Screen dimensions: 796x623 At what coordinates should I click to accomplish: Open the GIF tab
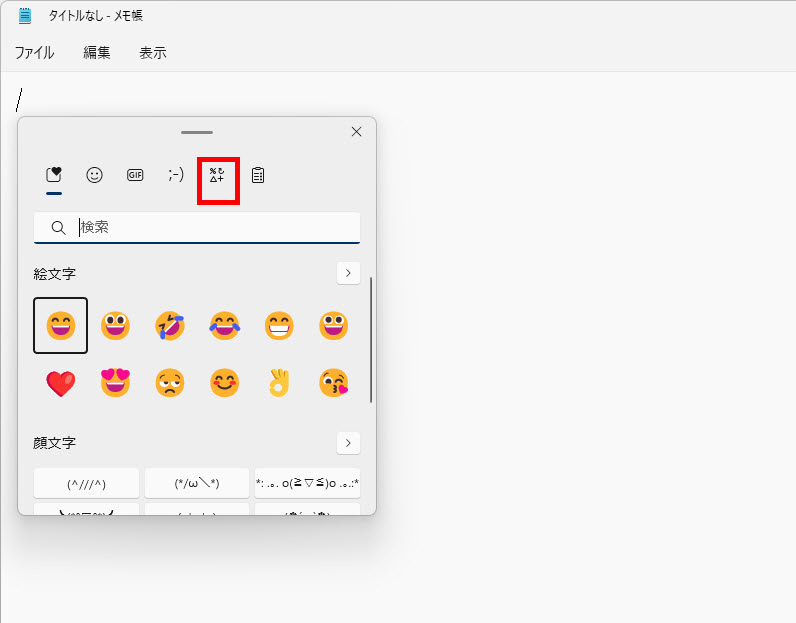[x=135, y=175]
